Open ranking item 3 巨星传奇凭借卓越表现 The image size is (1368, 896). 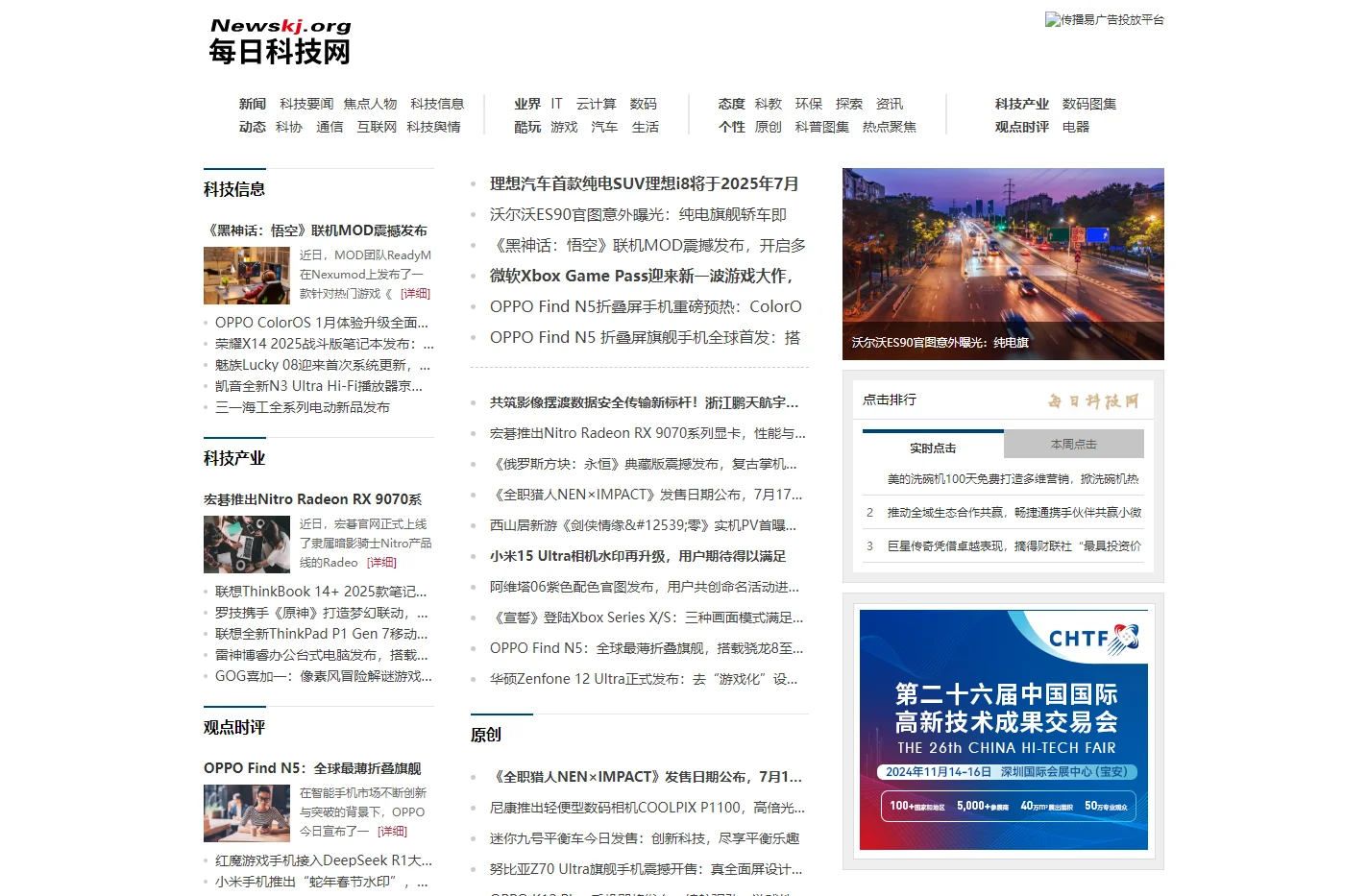(x=1014, y=545)
